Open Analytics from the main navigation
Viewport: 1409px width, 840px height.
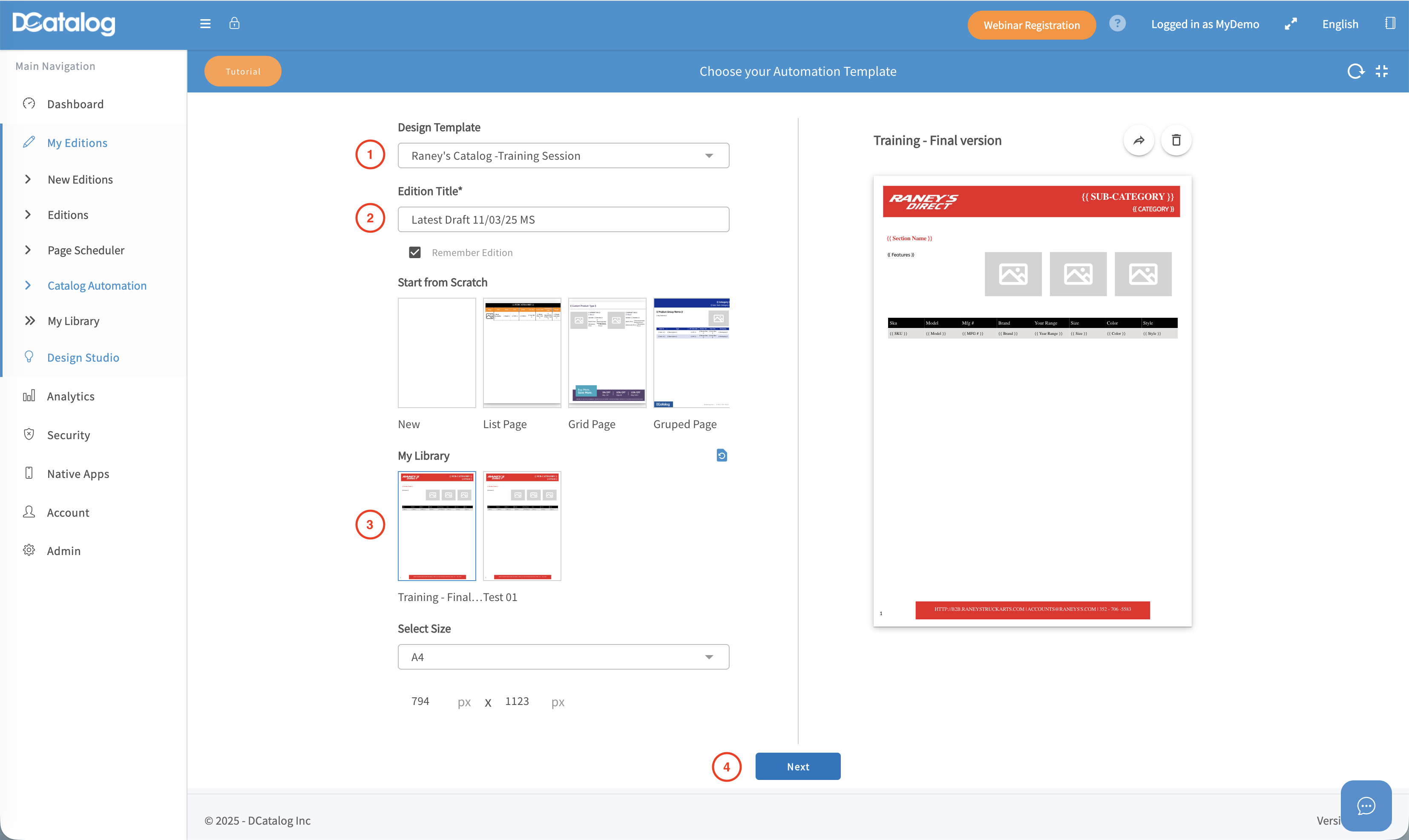pyautogui.click(x=70, y=396)
